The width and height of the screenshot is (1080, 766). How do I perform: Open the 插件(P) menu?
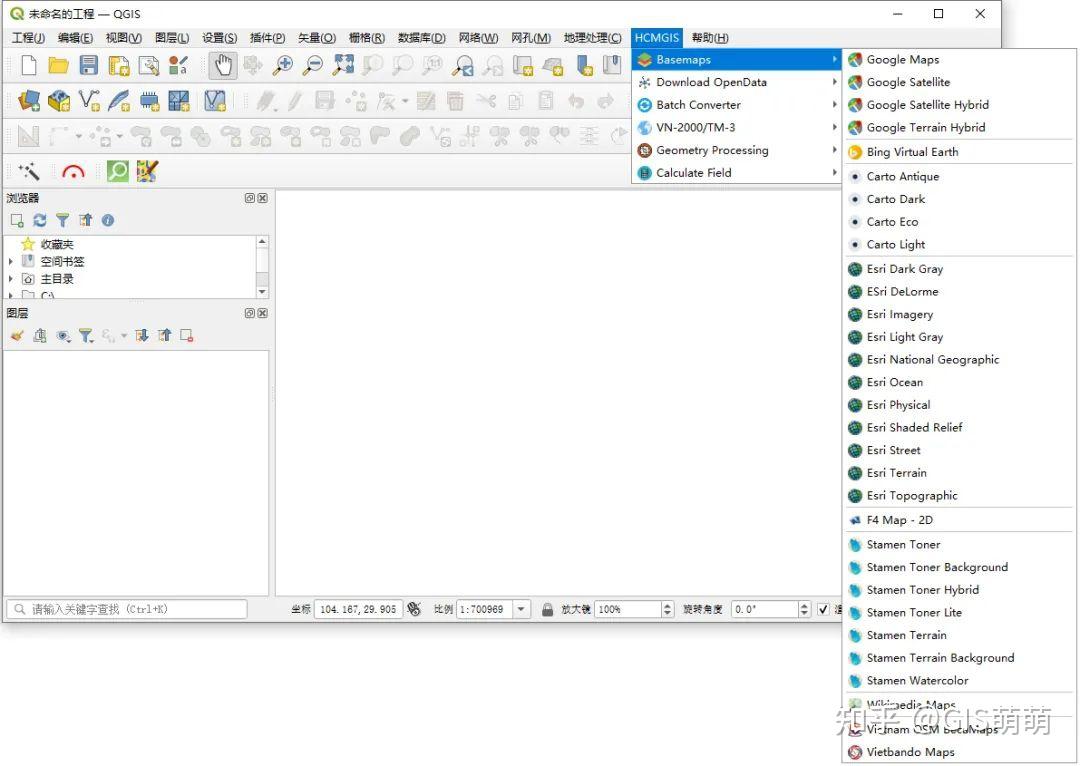pos(267,38)
